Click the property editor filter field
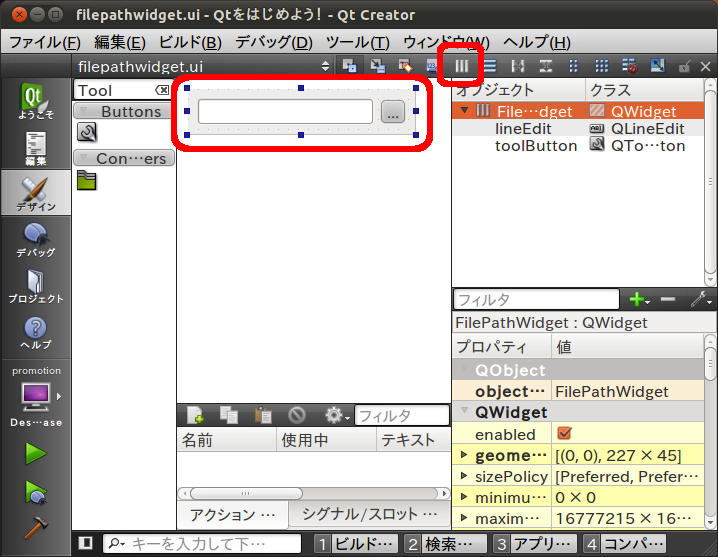Viewport: 718px width, 557px height. click(x=536, y=299)
